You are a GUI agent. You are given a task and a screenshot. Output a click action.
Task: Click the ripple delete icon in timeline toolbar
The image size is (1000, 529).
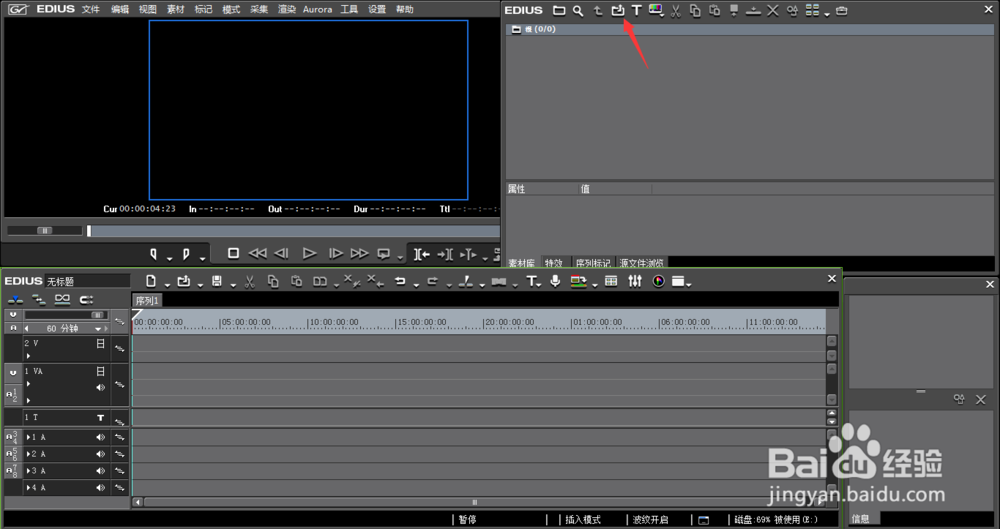pos(376,281)
